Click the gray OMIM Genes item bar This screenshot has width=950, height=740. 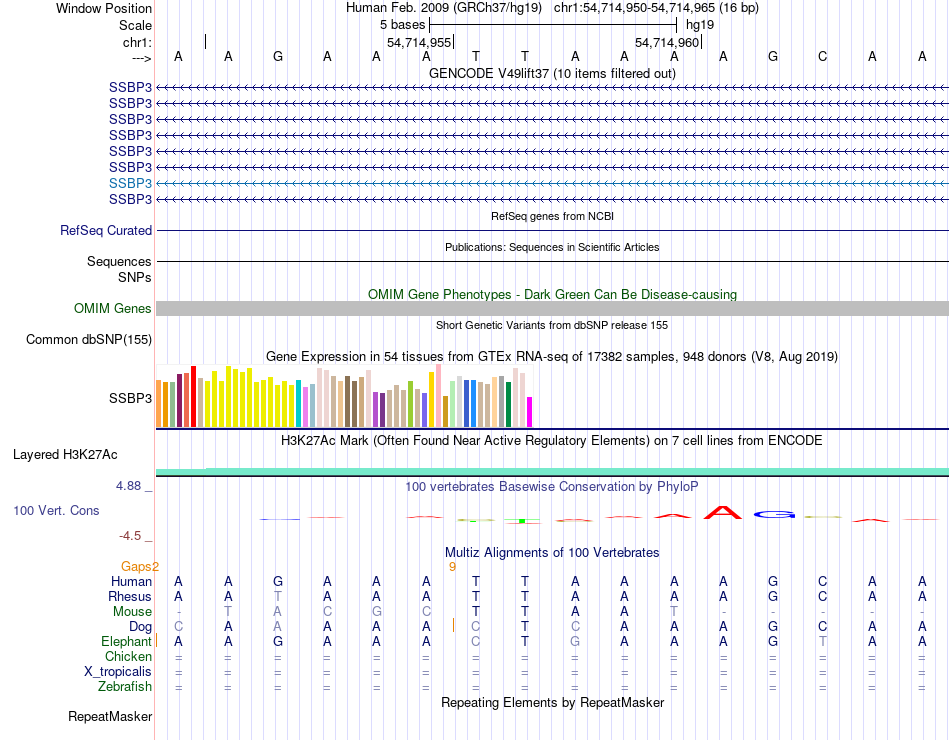tap(552, 308)
